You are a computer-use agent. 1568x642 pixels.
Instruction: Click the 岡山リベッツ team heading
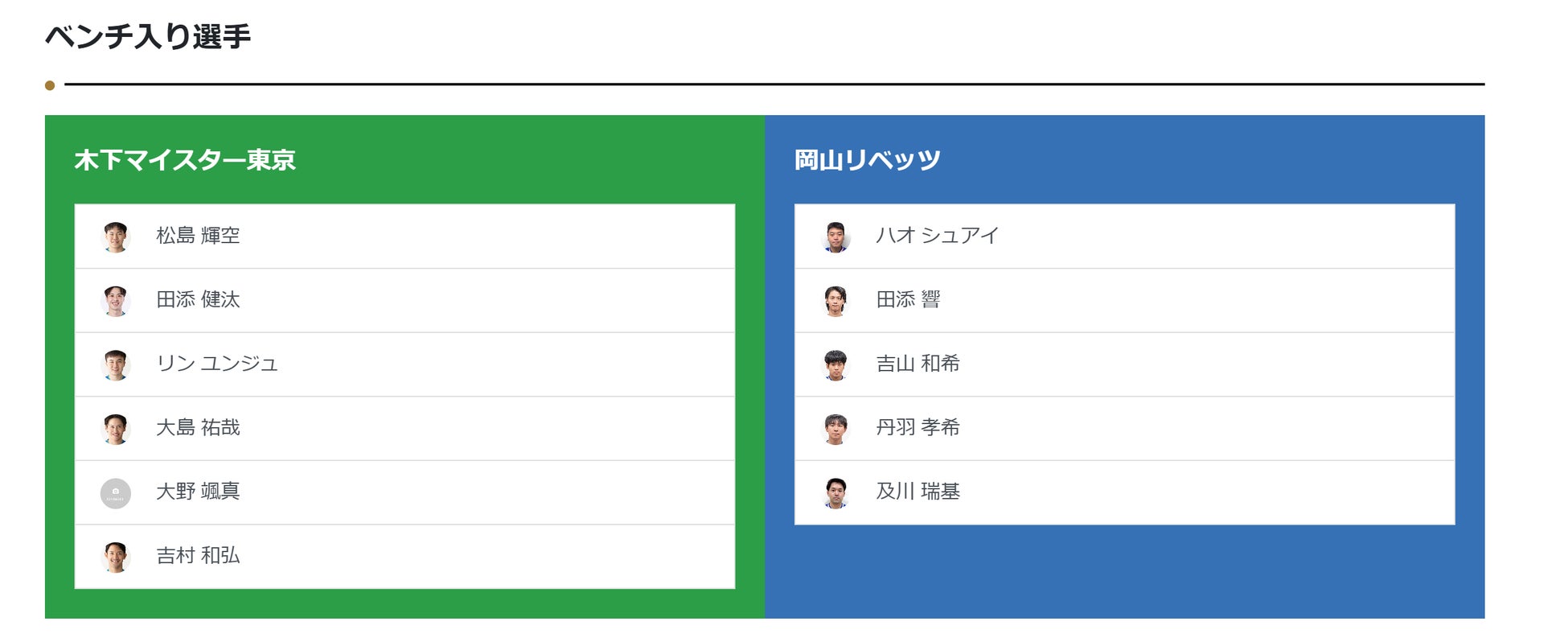pyautogui.click(x=867, y=160)
